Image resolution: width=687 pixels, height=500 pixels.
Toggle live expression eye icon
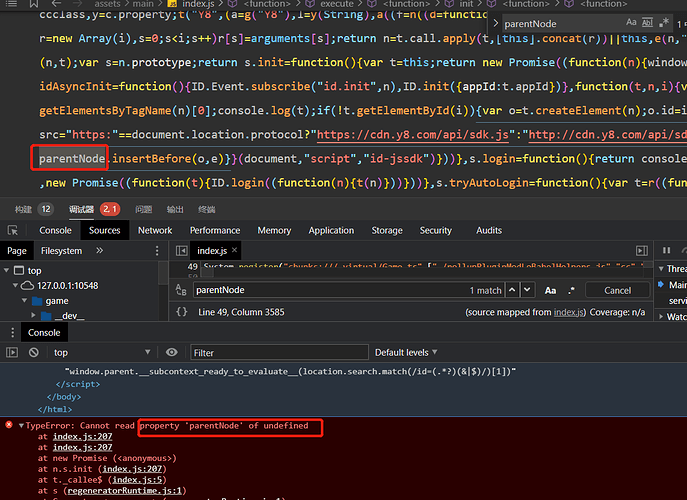coord(172,352)
